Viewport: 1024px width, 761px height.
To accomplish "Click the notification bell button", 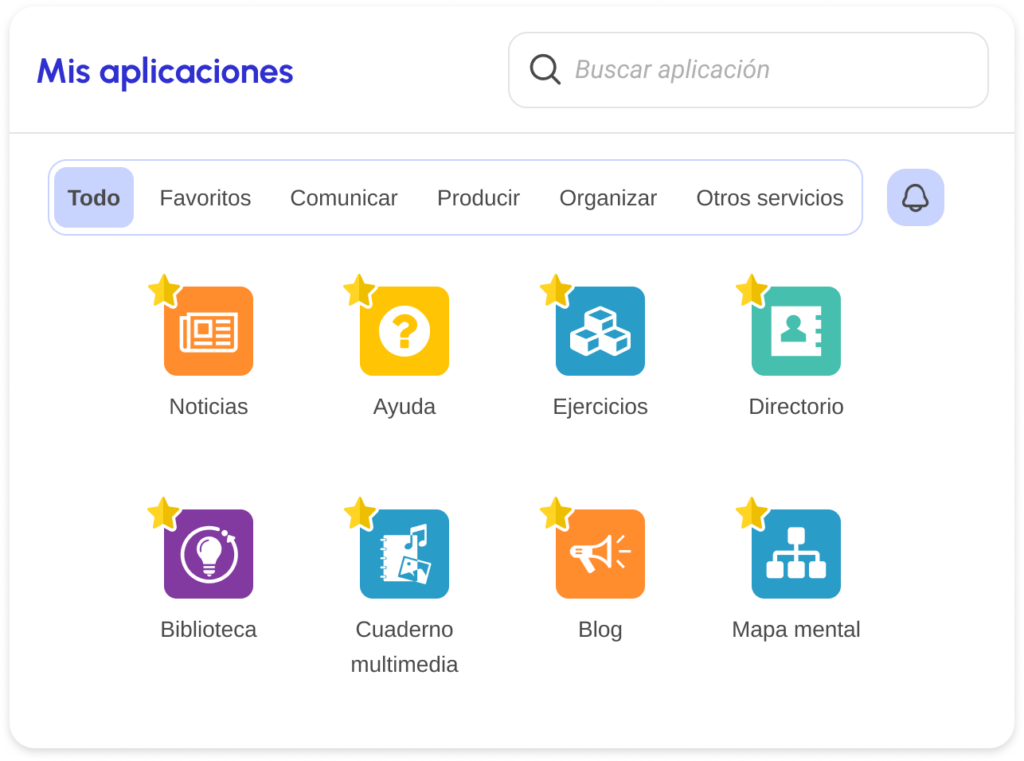I will tap(915, 197).
